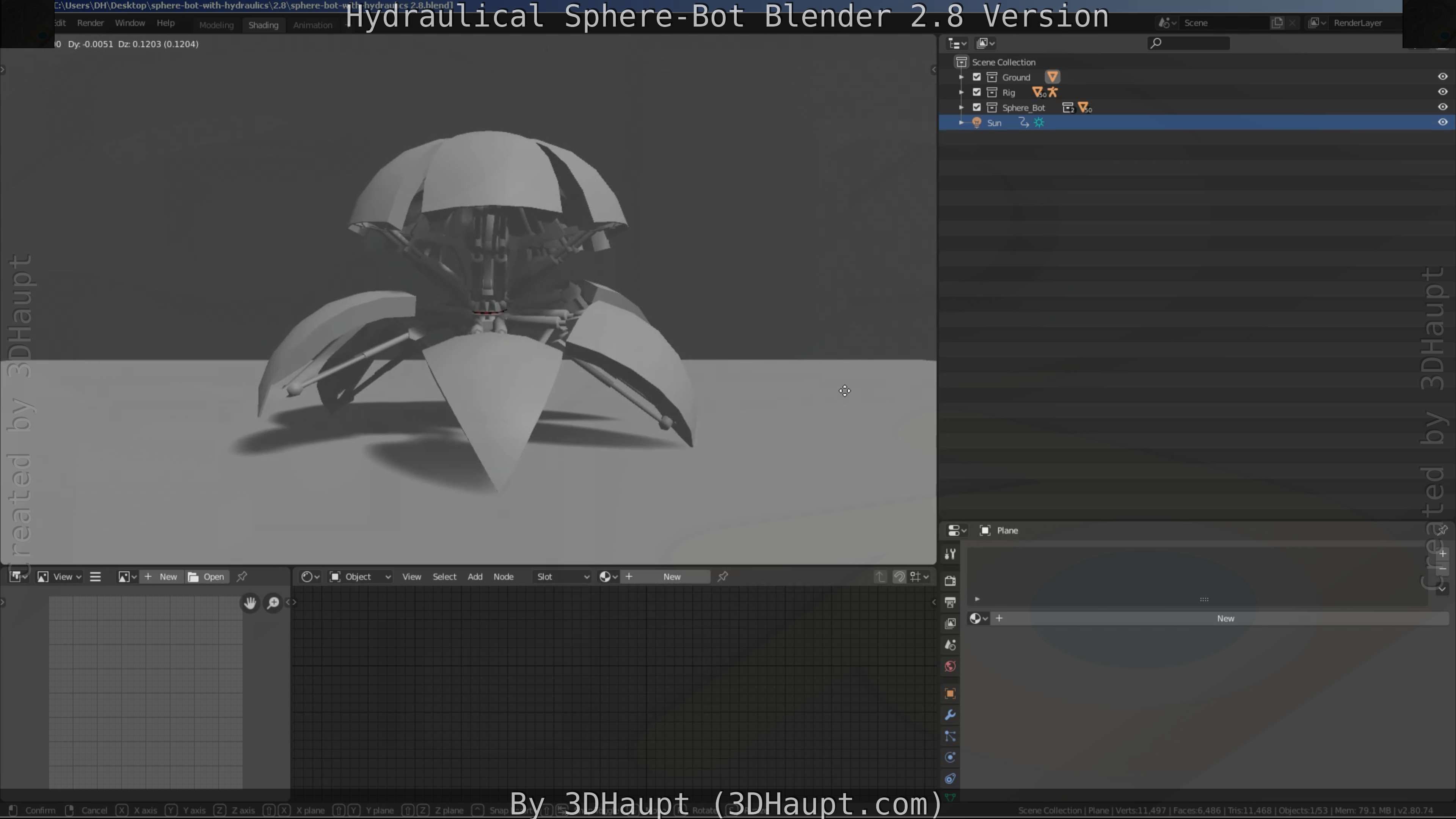Hide the Sun object with eye icon
This screenshot has width=1456, height=819.
(1442, 122)
